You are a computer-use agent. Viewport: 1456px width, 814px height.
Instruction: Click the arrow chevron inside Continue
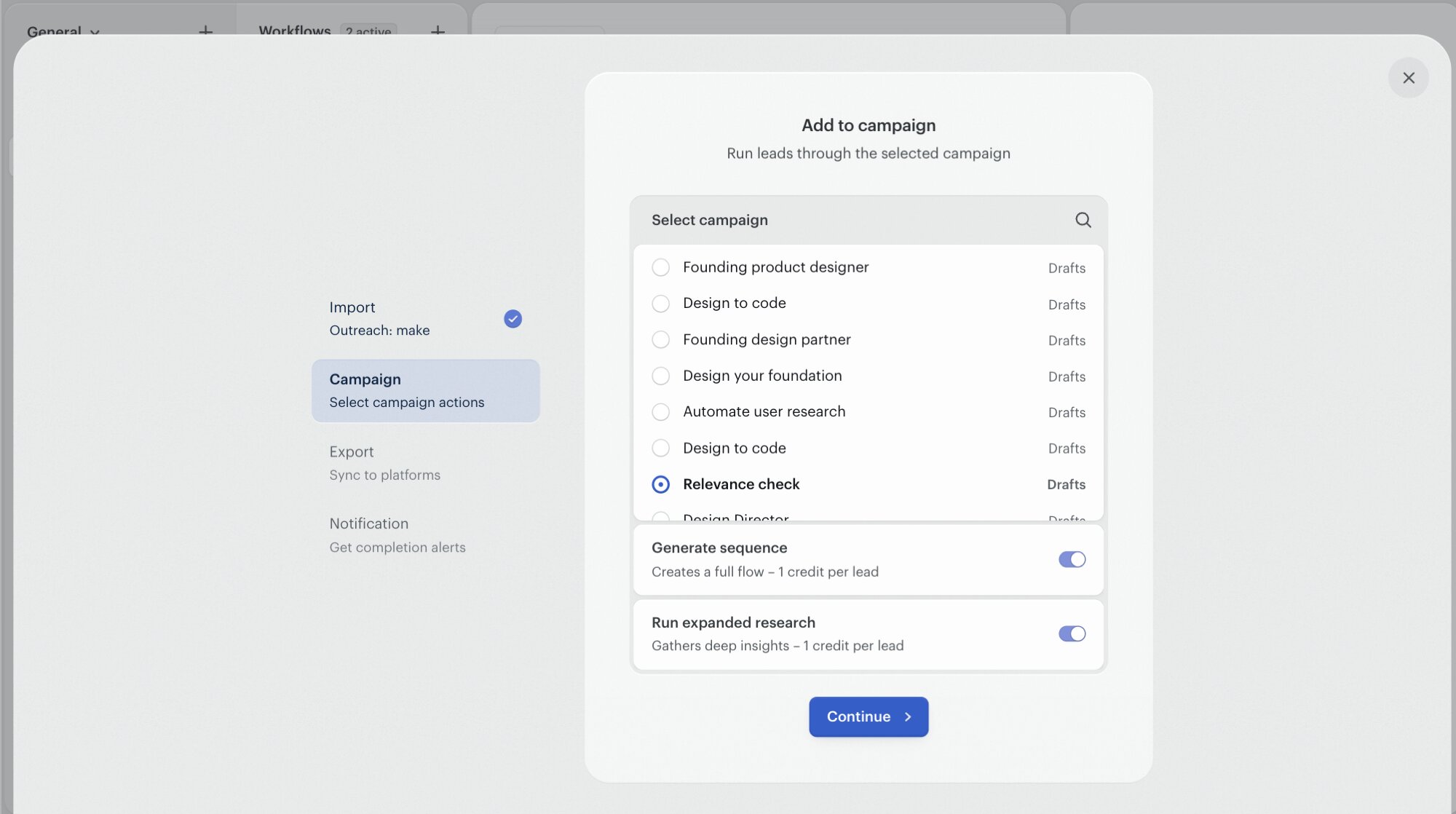908,717
